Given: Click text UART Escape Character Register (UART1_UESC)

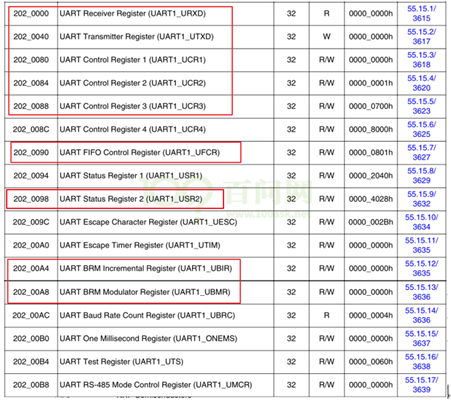Looking at the screenshot, I should [x=148, y=222].
